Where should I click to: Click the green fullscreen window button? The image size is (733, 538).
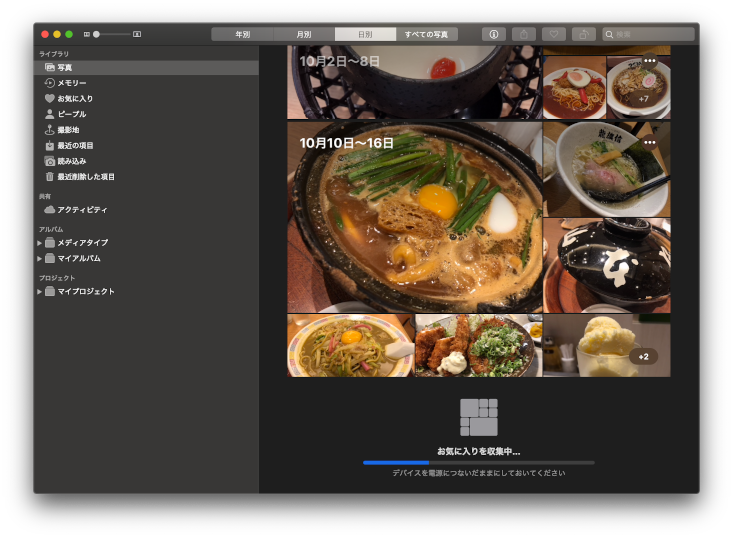click(69, 34)
